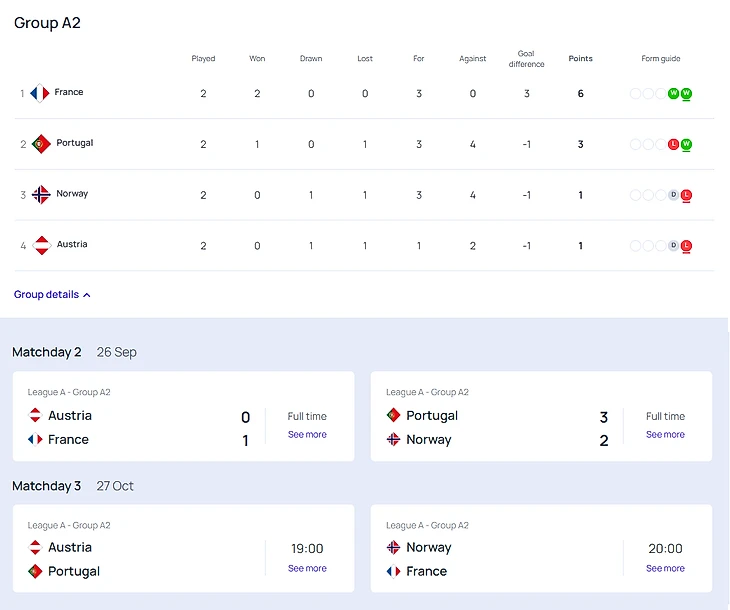Click the Form guide column header

pyautogui.click(x=660, y=59)
